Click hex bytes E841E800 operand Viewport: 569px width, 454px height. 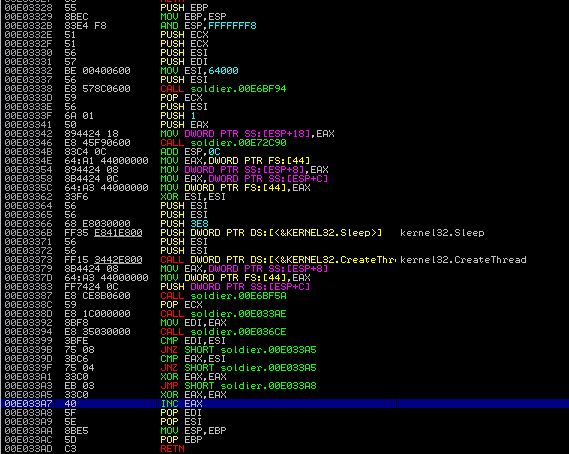[x=118, y=233]
